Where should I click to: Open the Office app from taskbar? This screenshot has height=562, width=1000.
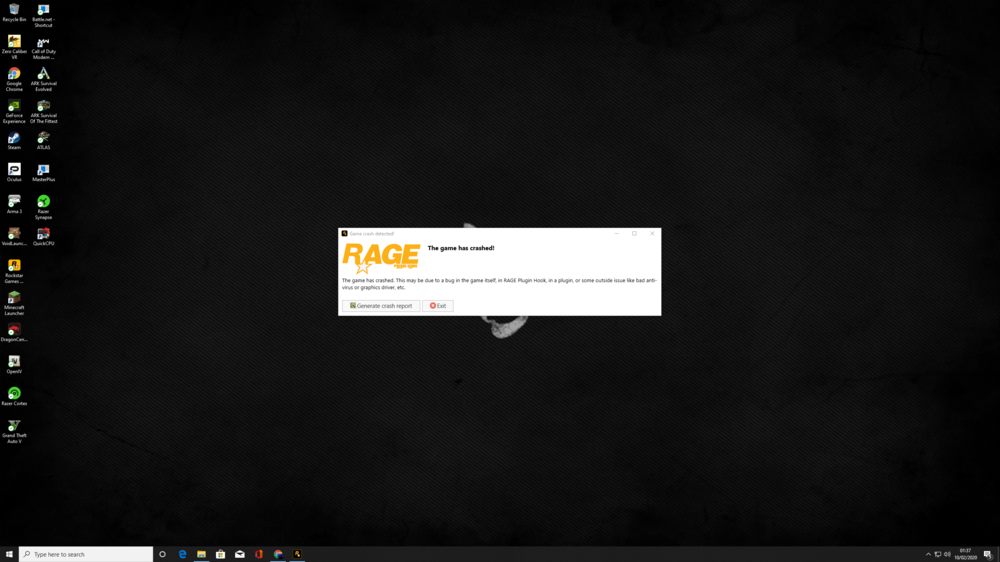[x=259, y=554]
